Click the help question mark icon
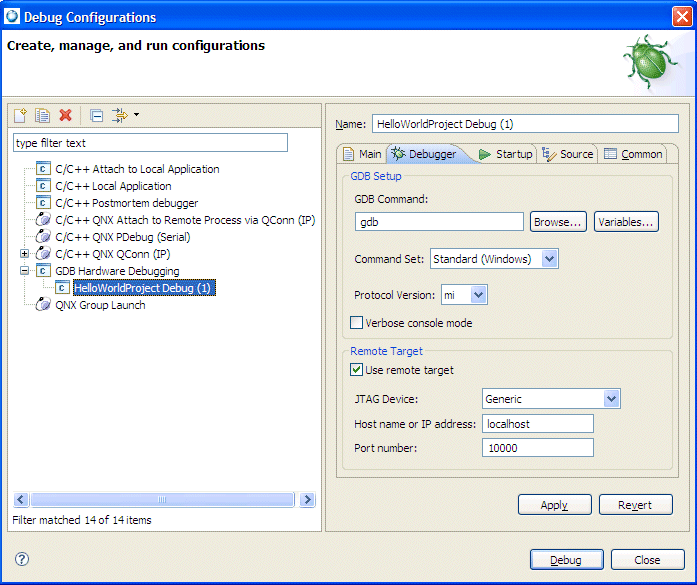Viewport: 697px width, 585px height. pos(22,559)
